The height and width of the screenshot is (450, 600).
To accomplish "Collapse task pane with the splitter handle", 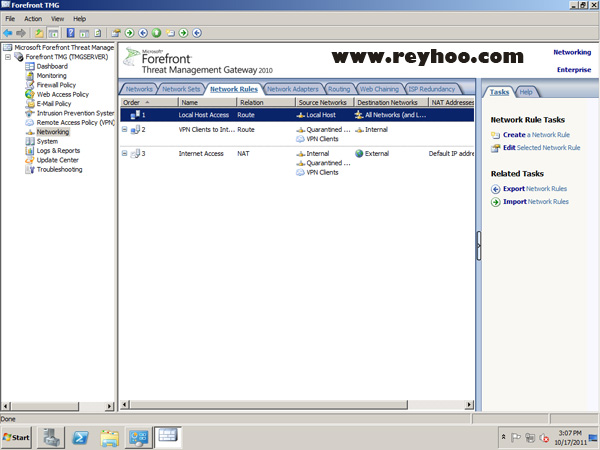I will pos(478,246).
